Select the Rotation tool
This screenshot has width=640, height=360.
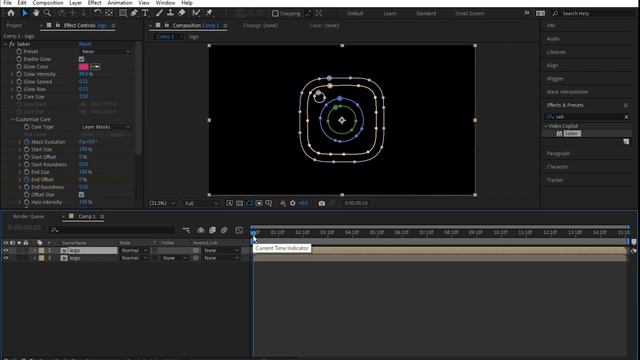97,13
